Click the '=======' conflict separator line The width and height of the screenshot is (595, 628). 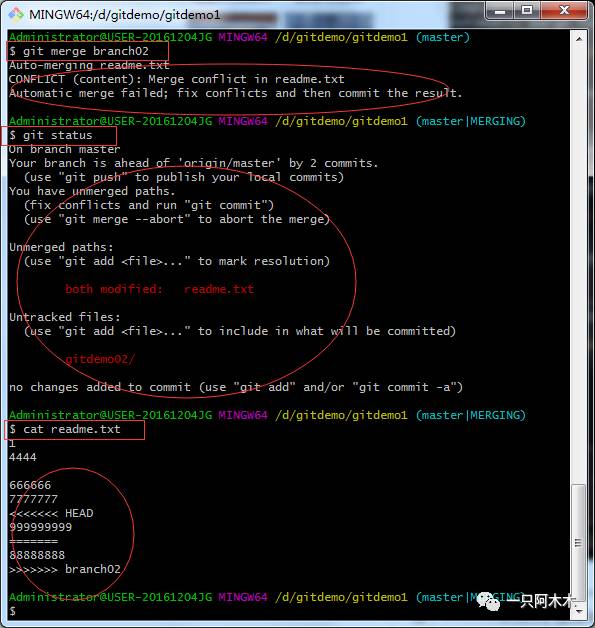pyautogui.click(x=34, y=541)
